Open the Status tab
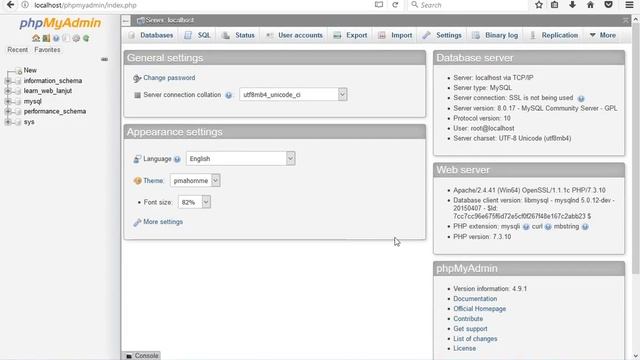Screen dimensions: 640x360 (x=238, y=35)
